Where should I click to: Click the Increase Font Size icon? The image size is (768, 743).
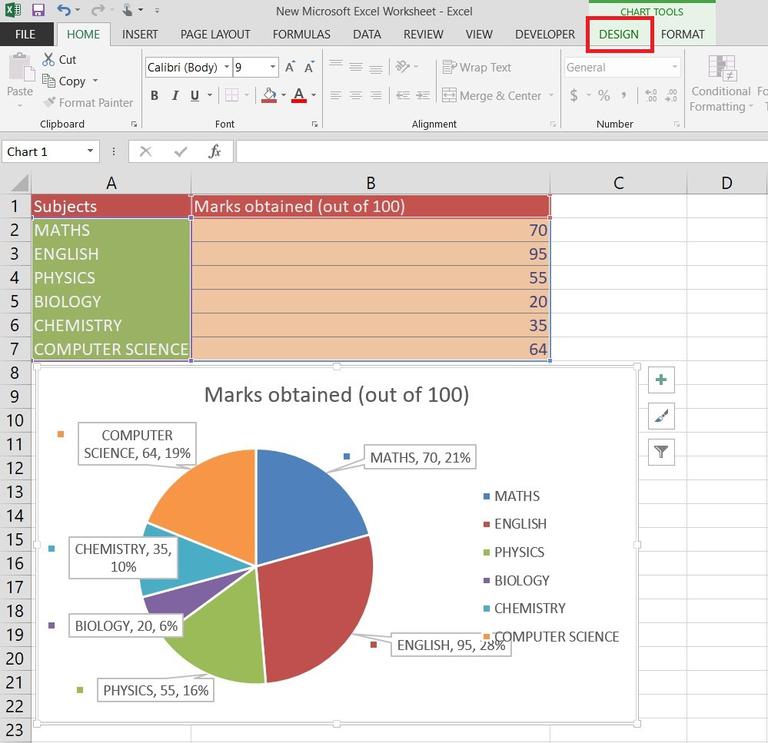291,68
